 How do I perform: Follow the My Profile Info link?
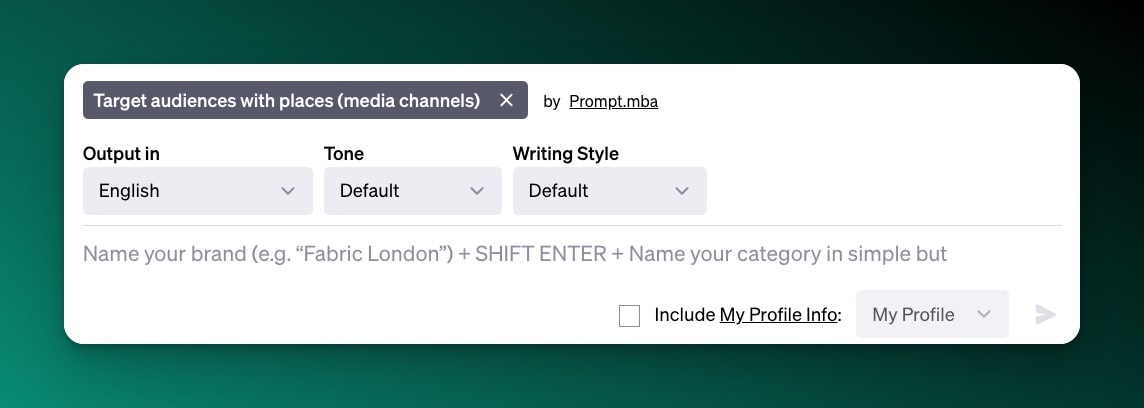[x=778, y=315]
